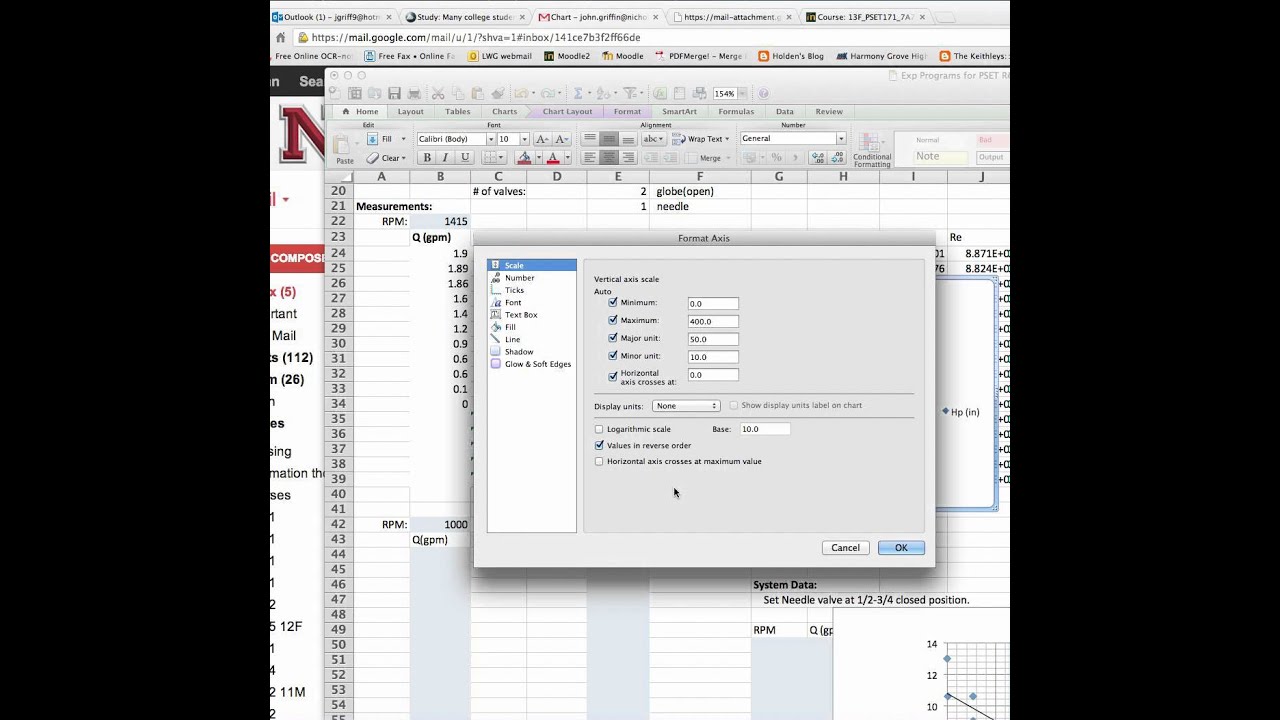Open Holden's Blog bookmark

(x=791, y=56)
